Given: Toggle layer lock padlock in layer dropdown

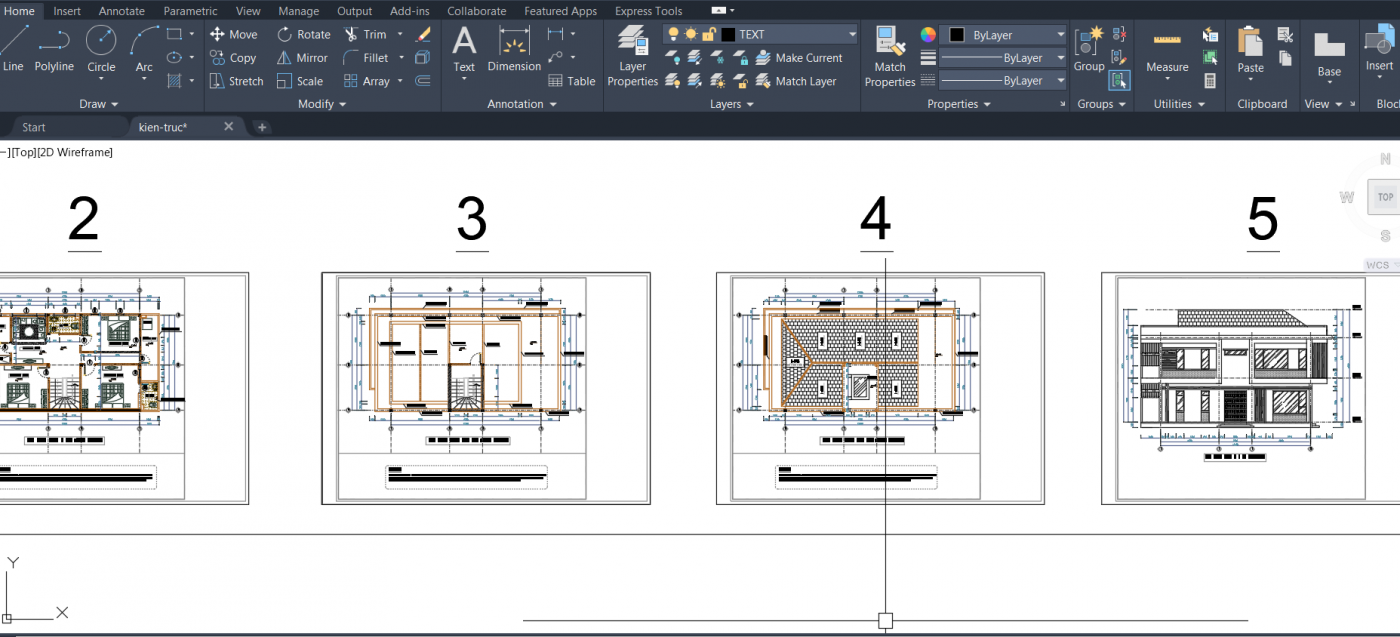Looking at the screenshot, I should (x=709, y=34).
